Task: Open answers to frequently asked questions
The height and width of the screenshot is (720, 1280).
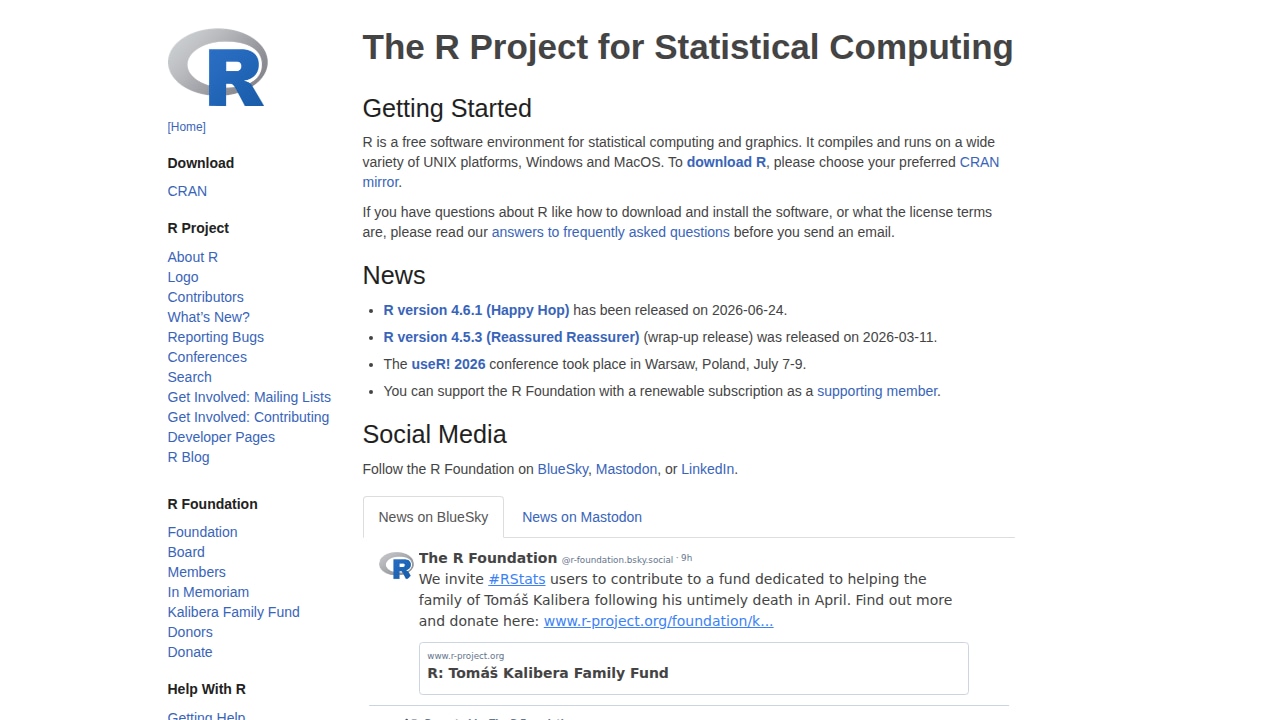Action: 610,232
